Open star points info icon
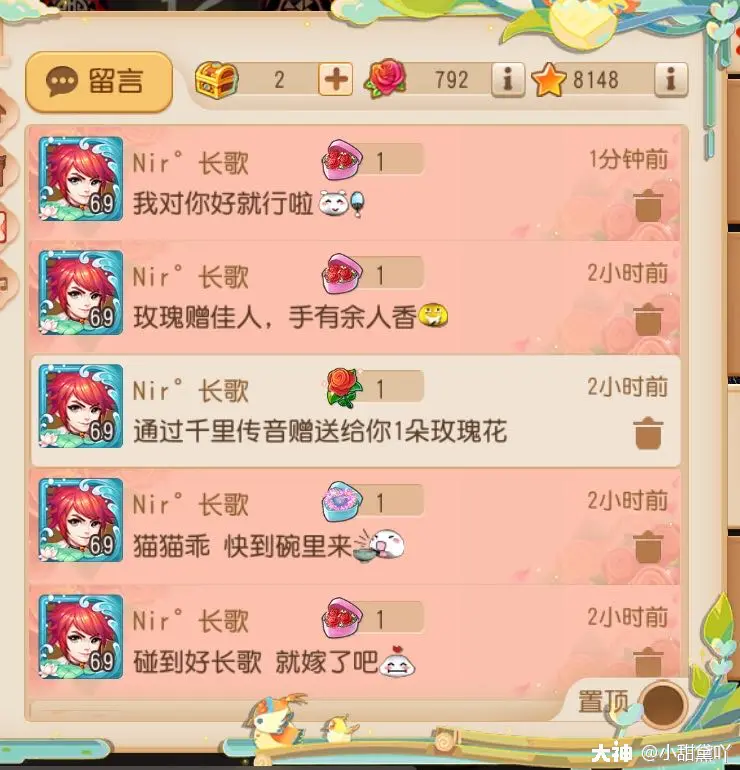The width and height of the screenshot is (740, 770). pyautogui.click(x=671, y=79)
